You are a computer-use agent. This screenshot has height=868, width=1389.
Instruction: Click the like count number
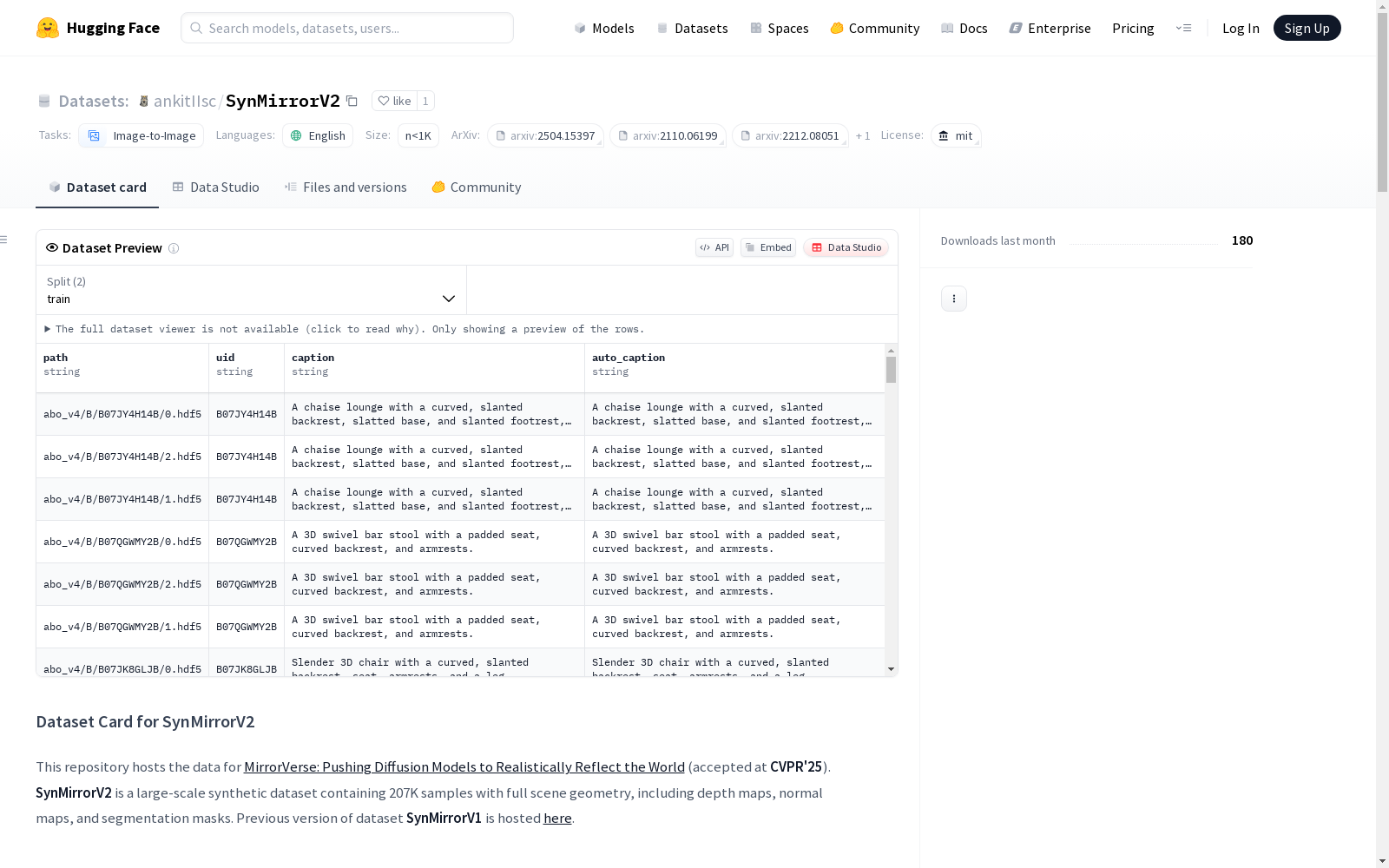[425, 101]
